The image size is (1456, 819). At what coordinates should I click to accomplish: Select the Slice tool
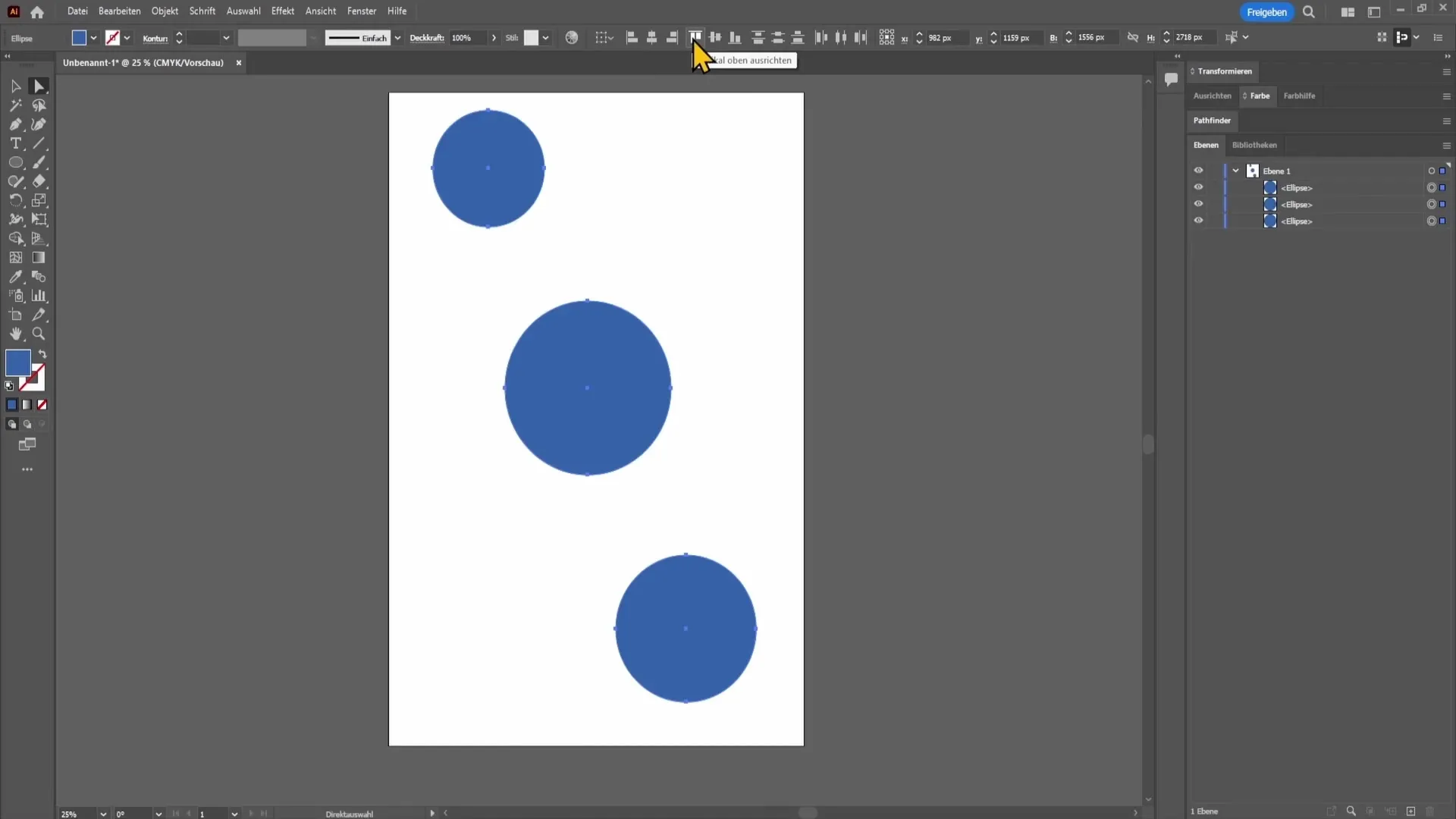(39, 315)
